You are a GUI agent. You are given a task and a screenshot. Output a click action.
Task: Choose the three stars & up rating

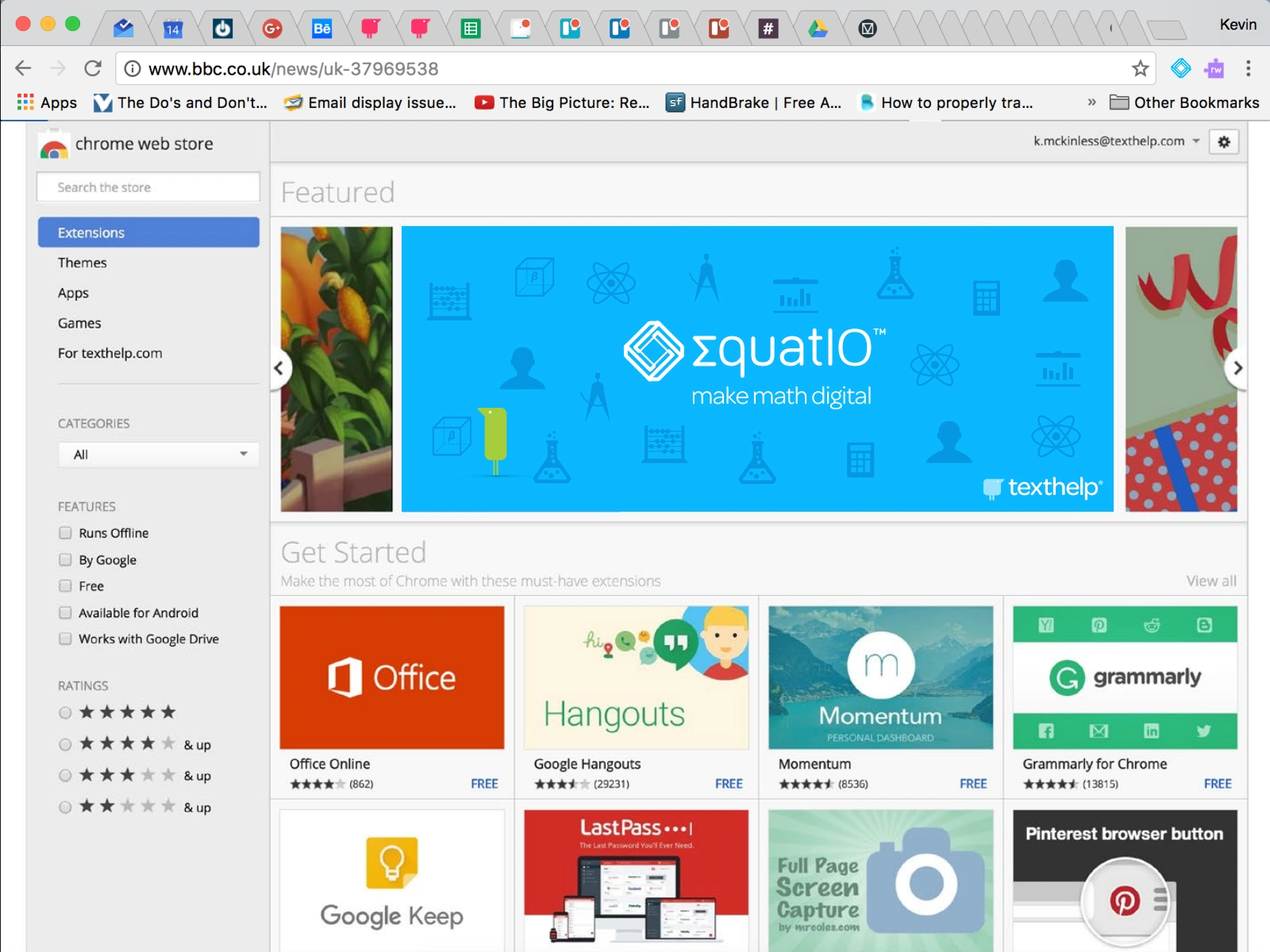click(65, 775)
